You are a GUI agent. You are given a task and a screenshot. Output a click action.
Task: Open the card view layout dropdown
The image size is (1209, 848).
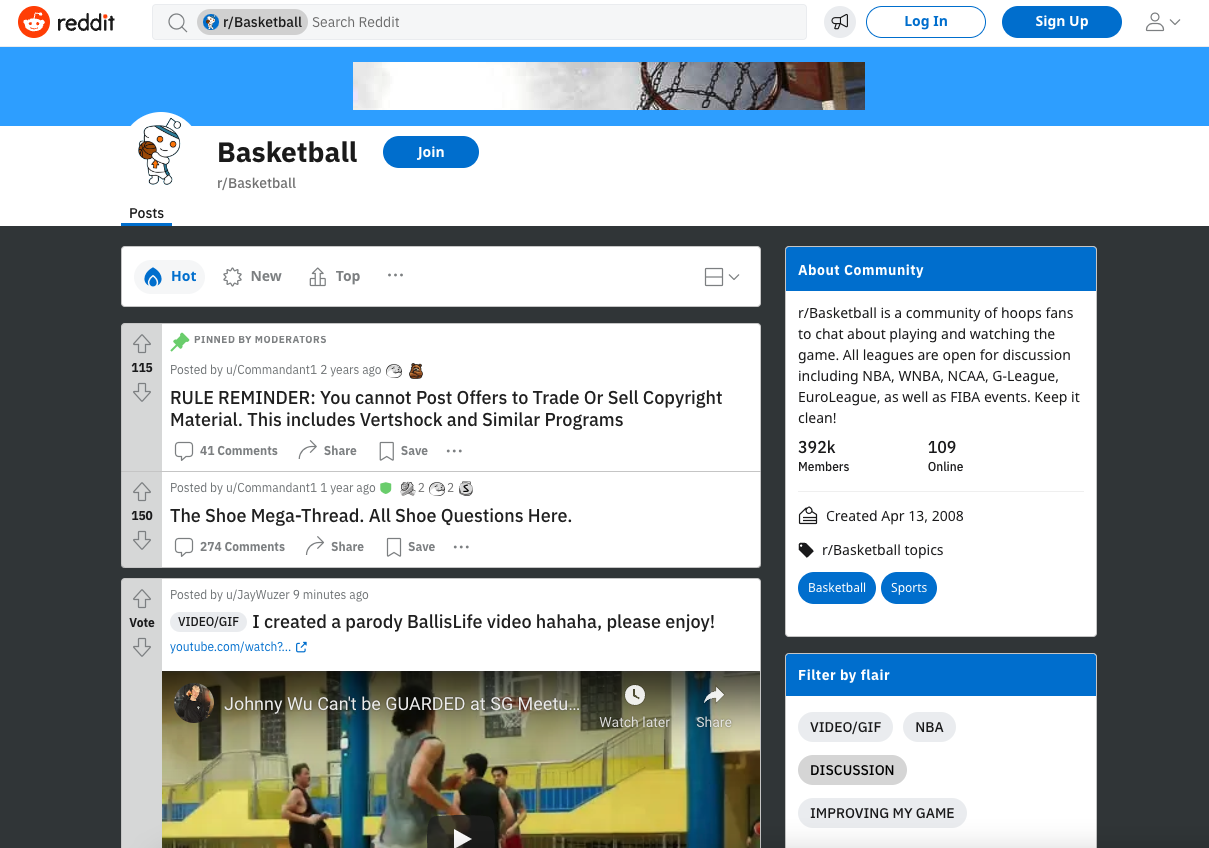pos(722,277)
